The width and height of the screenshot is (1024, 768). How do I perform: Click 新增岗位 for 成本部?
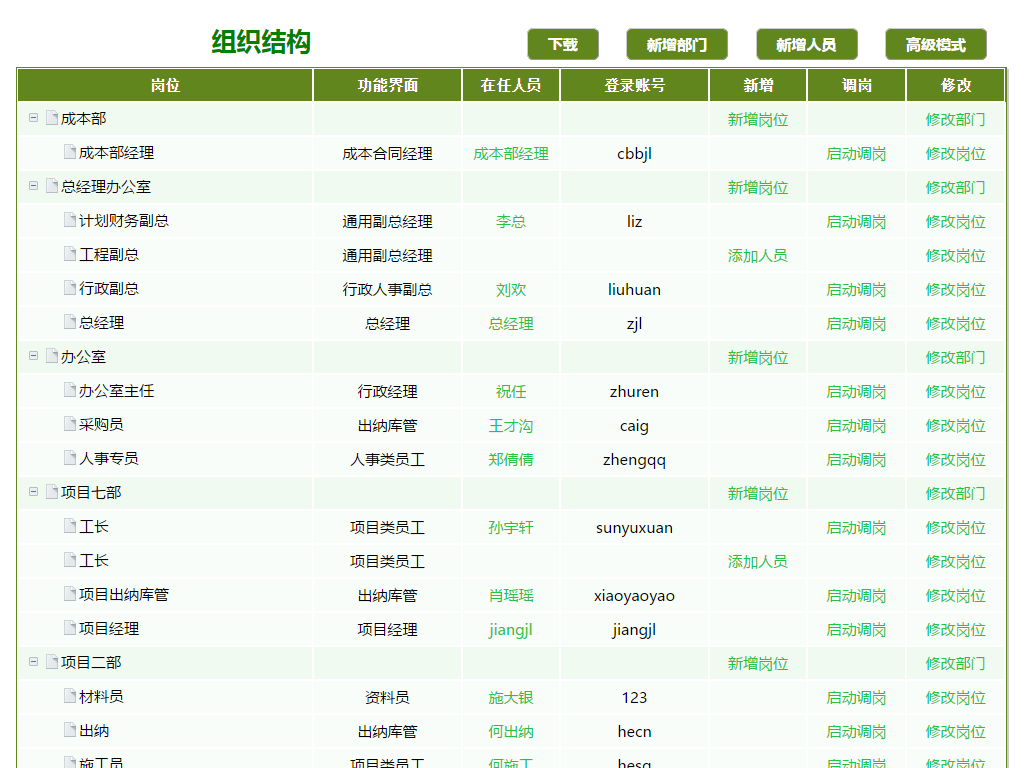point(758,120)
